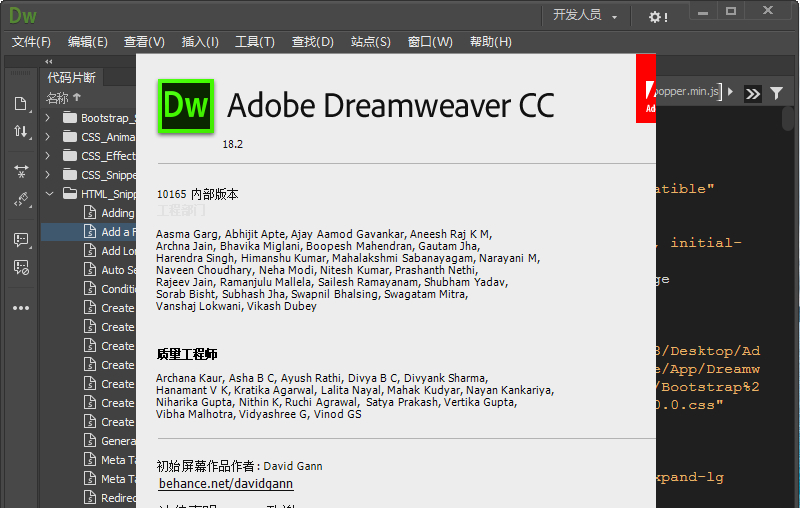Viewport: 800px width, 508px height.
Task: Open the 查看(V) menu
Action: pos(144,42)
